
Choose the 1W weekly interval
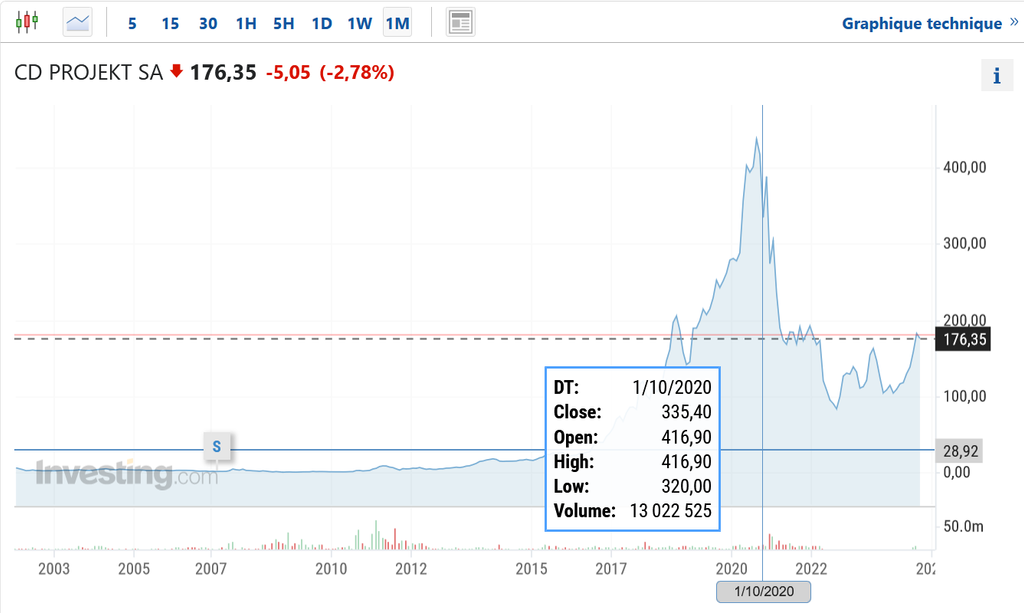click(x=359, y=23)
